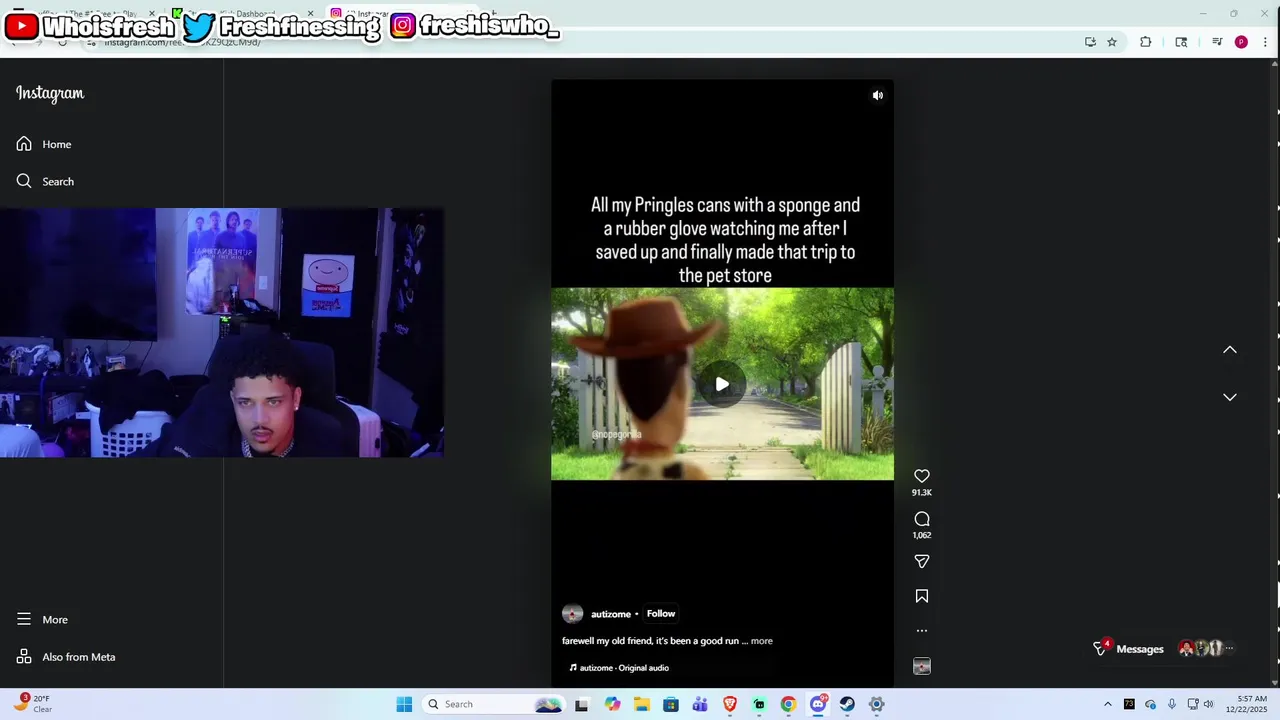Click the Instagram logo in the sidebar
The height and width of the screenshot is (720, 1280).
[x=50, y=93]
